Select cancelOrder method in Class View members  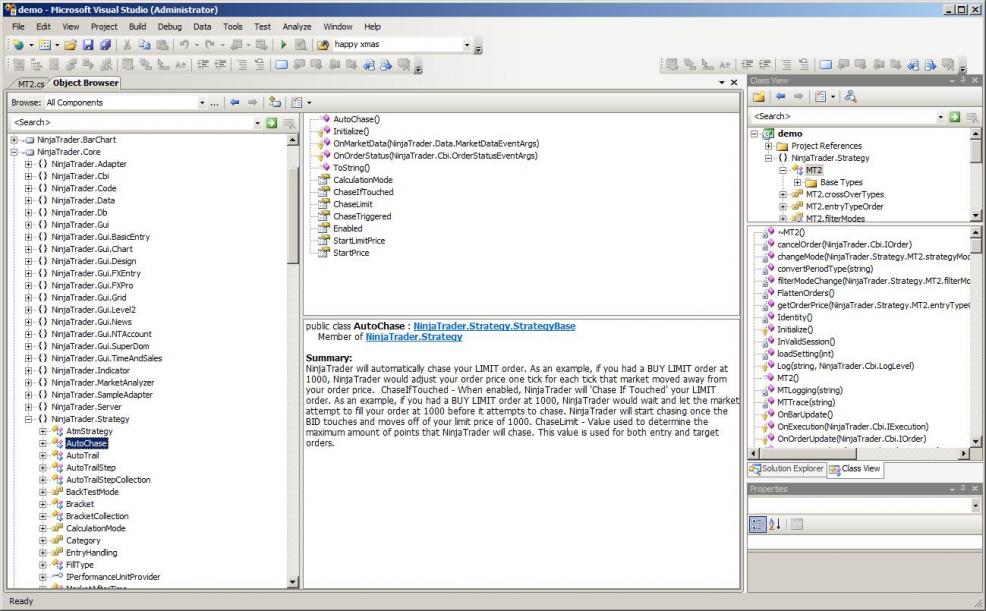tap(844, 245)
